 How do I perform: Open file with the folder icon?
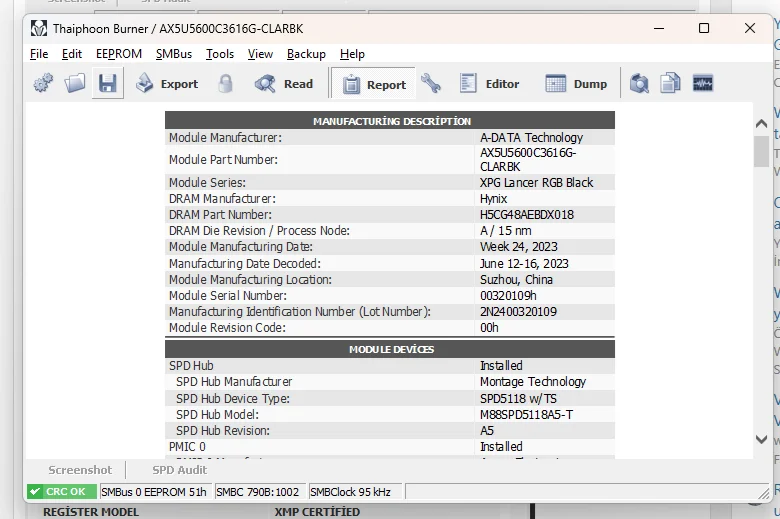click(75, 83)
